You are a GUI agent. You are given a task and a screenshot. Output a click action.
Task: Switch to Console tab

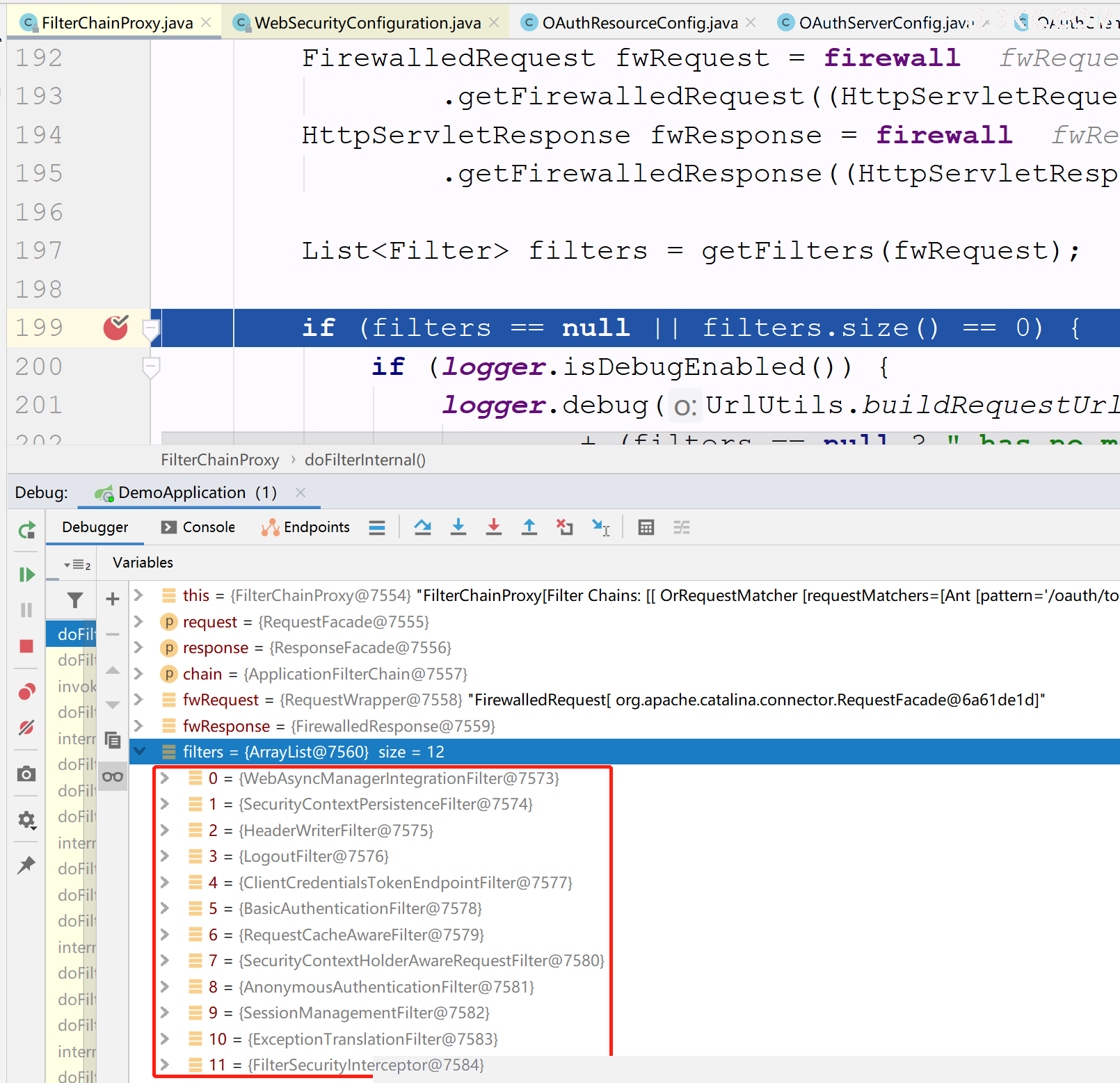198,527
